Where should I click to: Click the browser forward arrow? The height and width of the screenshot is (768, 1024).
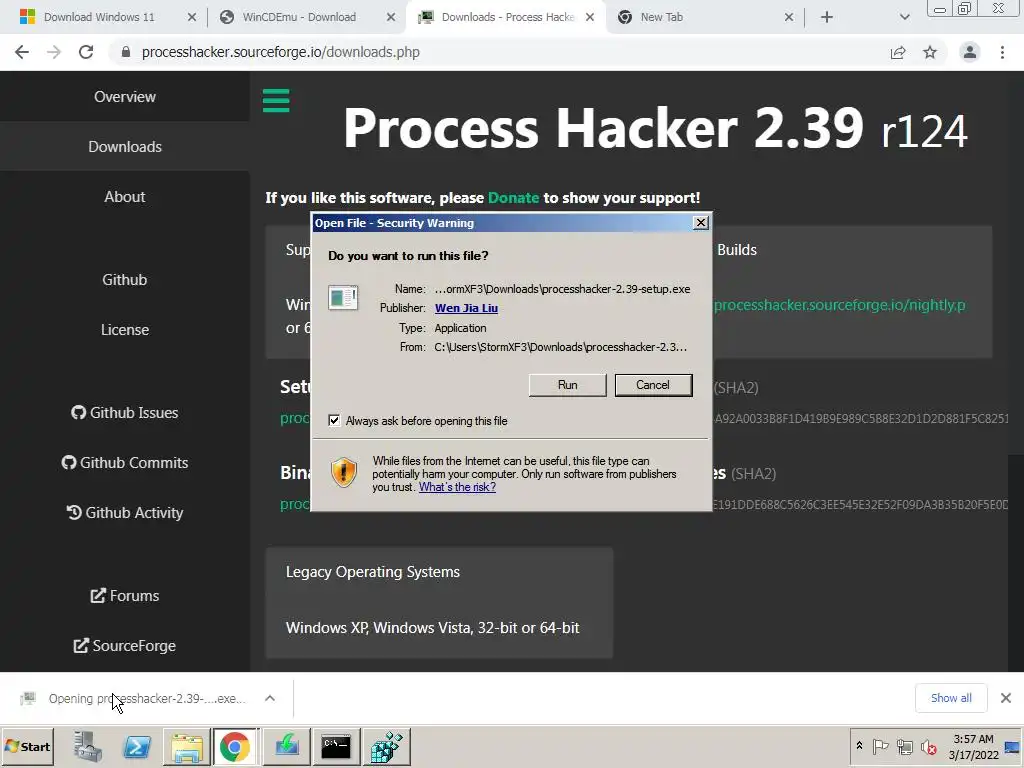(x=54, y=52)
